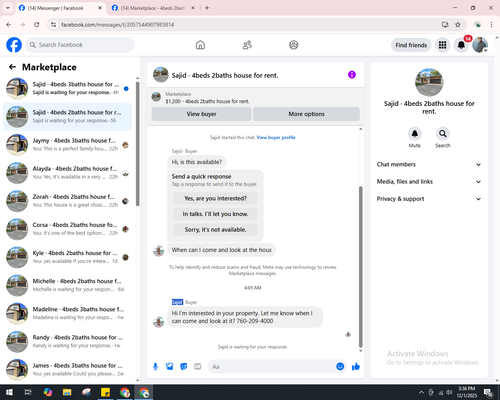The image size is (500, 400).
Task: Open the account profile picture menu
Action: click(x=480, y=45)
